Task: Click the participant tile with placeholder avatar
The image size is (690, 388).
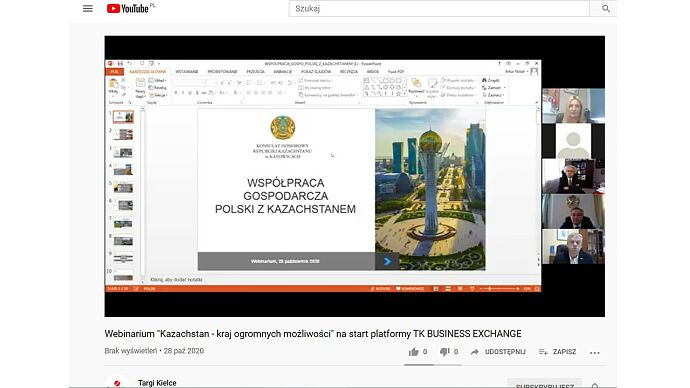Action: pyautogui.click(x=573, y=141)
